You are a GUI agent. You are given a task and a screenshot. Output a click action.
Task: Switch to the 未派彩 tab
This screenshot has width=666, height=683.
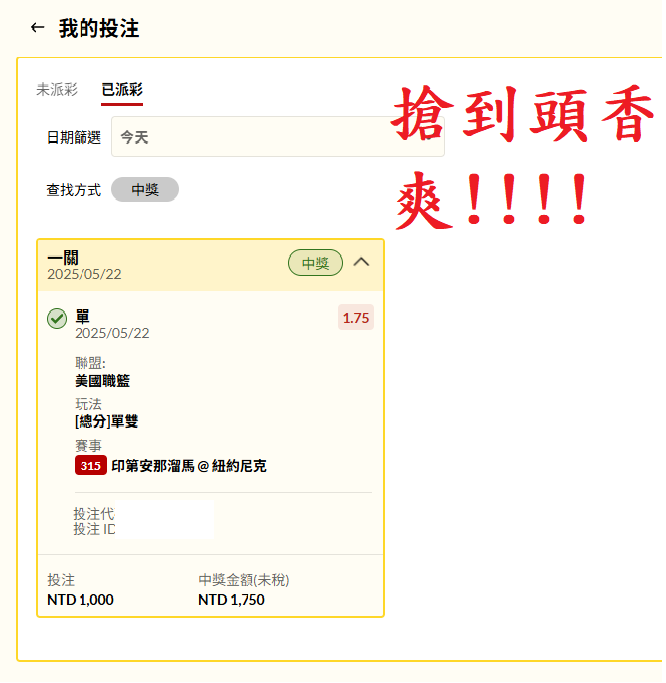57,90
